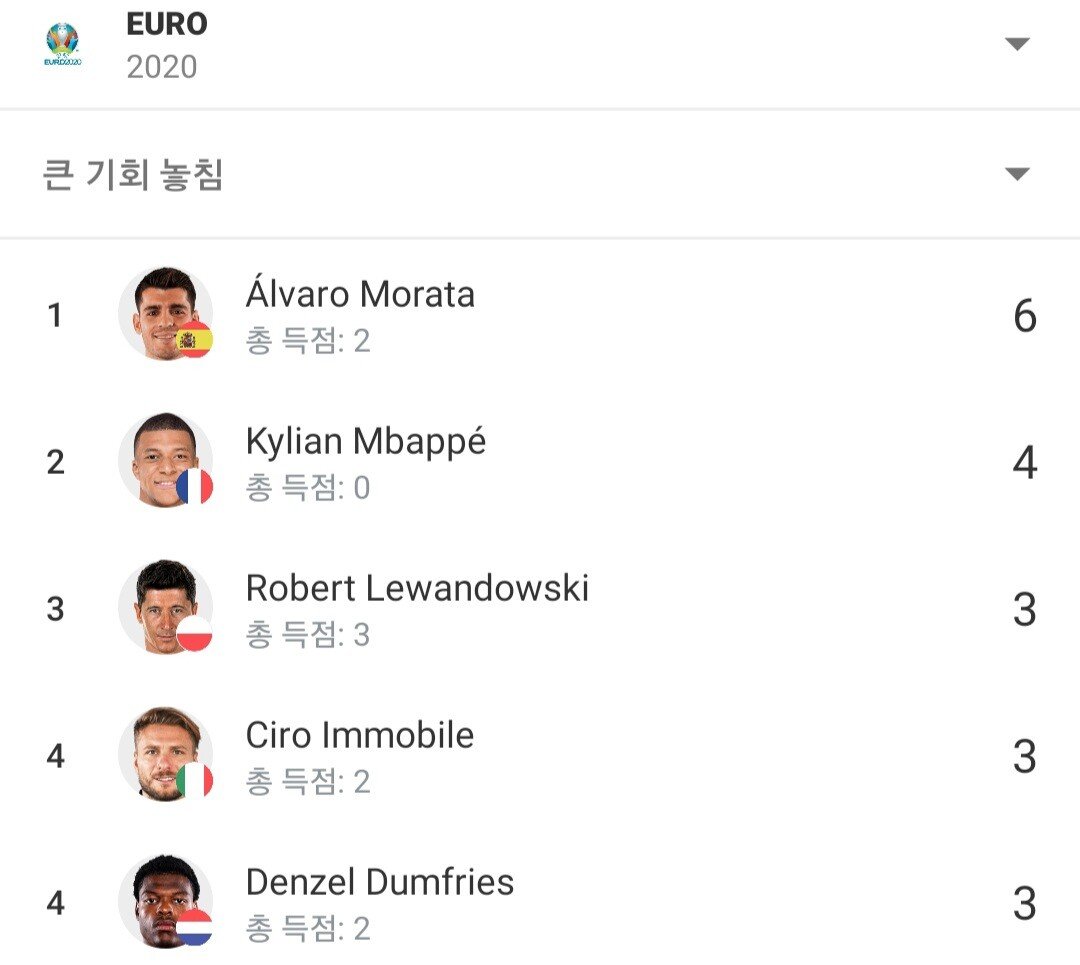This screenshot has width=1080, height=965.
Task: Click the EURO 2020 tournament logo
Action: (x=62, y=45)
